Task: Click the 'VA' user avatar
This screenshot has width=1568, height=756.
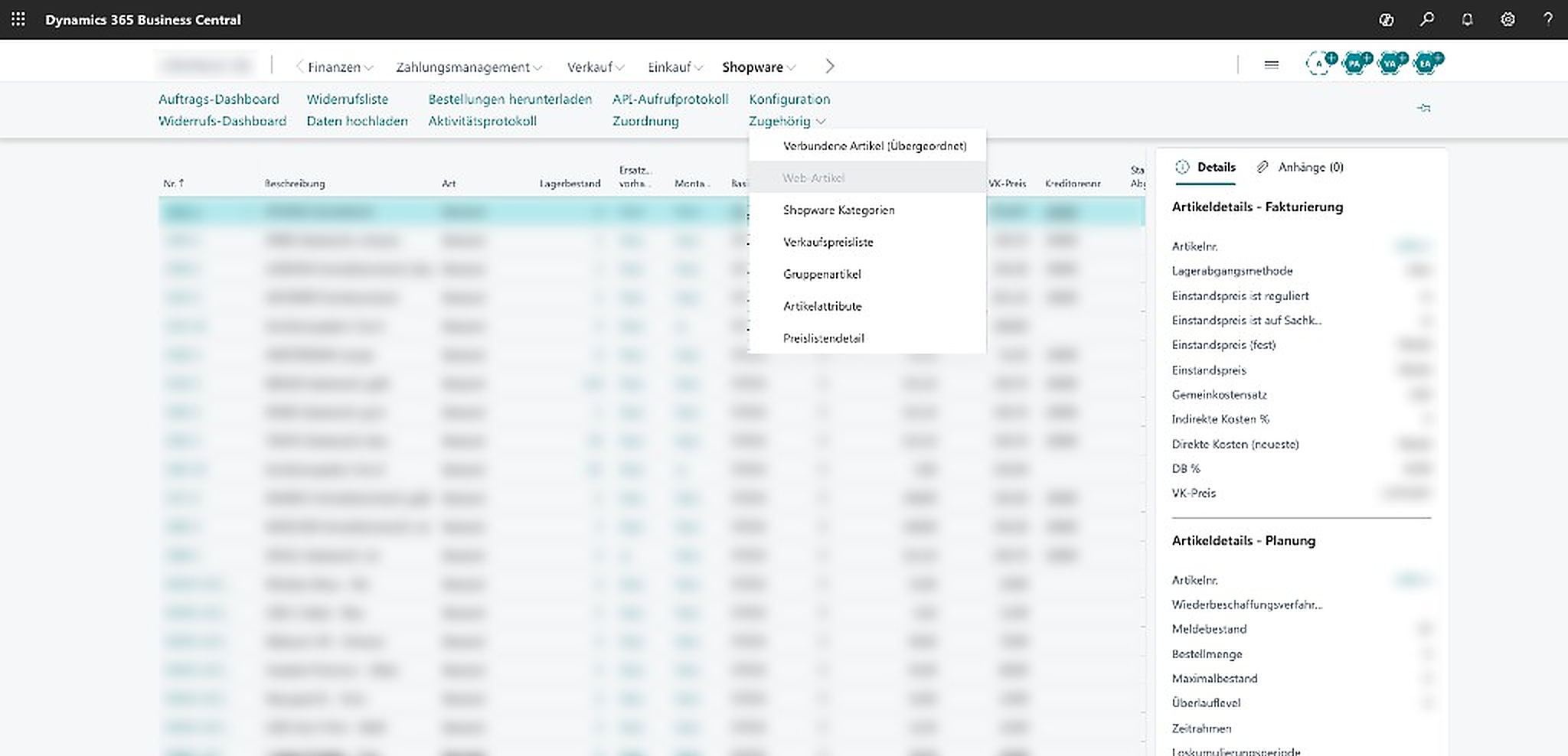Action: (x=1390, y=64)
